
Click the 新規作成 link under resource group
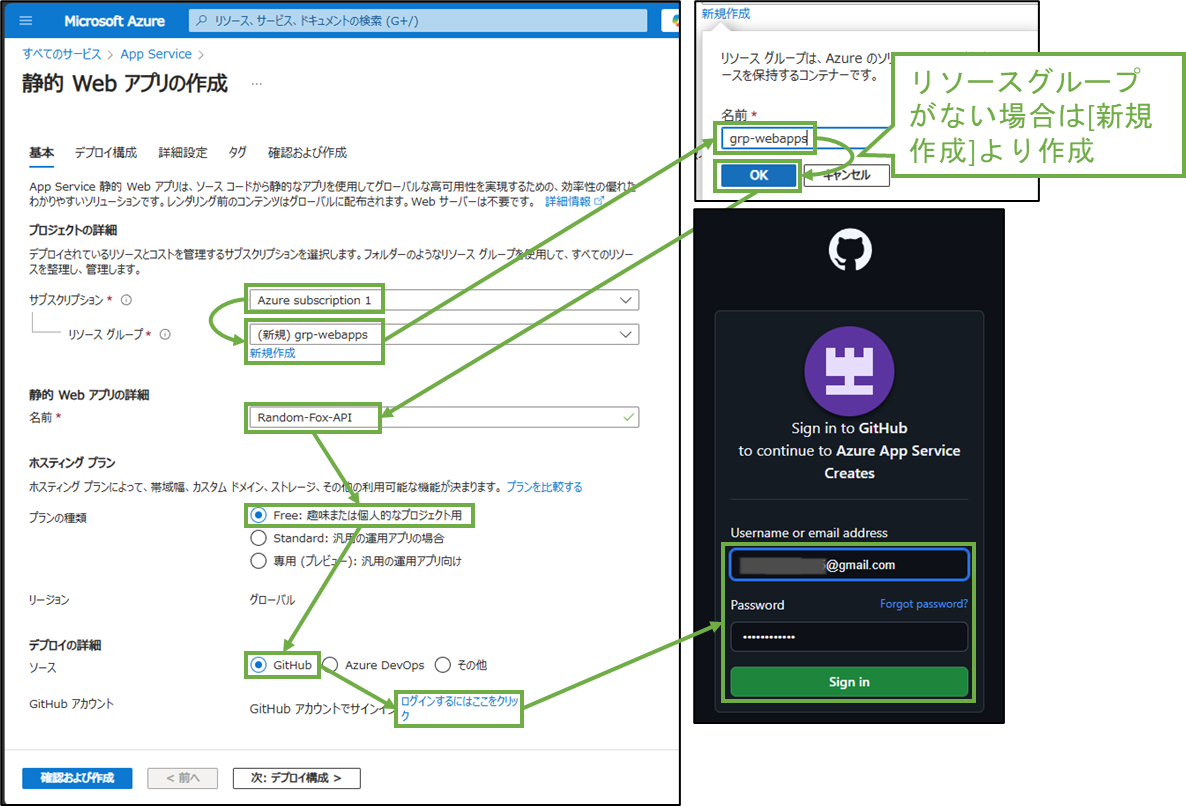point(272,353)
